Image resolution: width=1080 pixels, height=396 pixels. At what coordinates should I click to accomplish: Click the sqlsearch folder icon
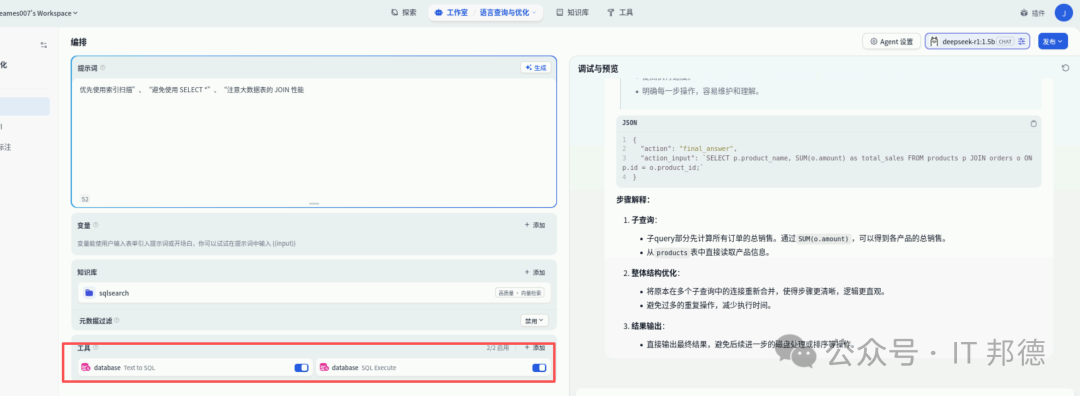click(x=89, y=293)
